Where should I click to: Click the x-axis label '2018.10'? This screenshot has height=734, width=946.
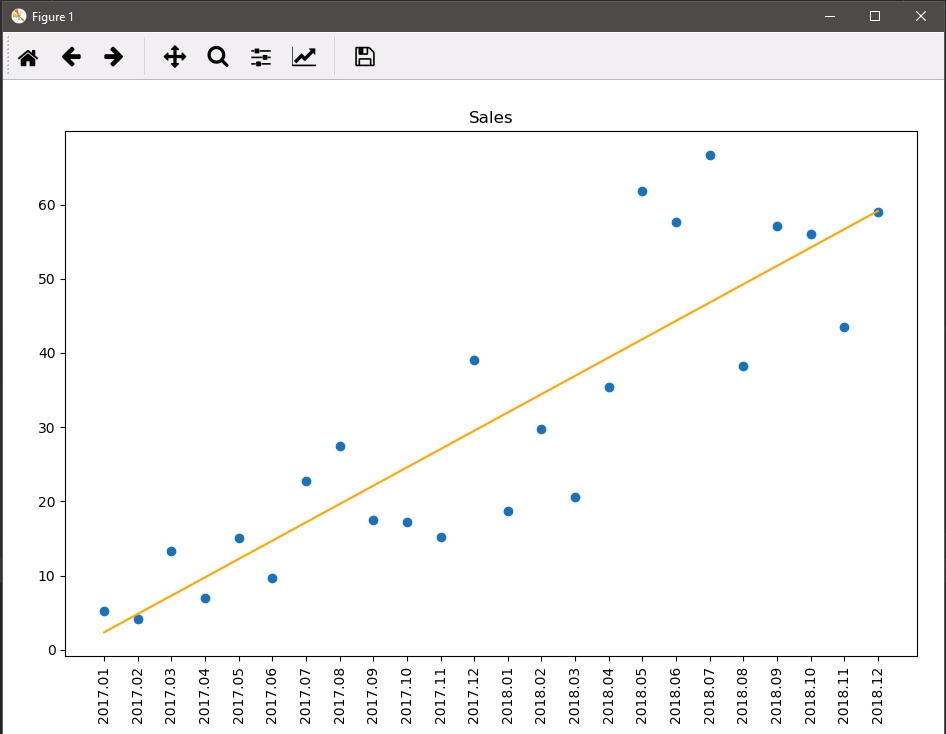811,696
